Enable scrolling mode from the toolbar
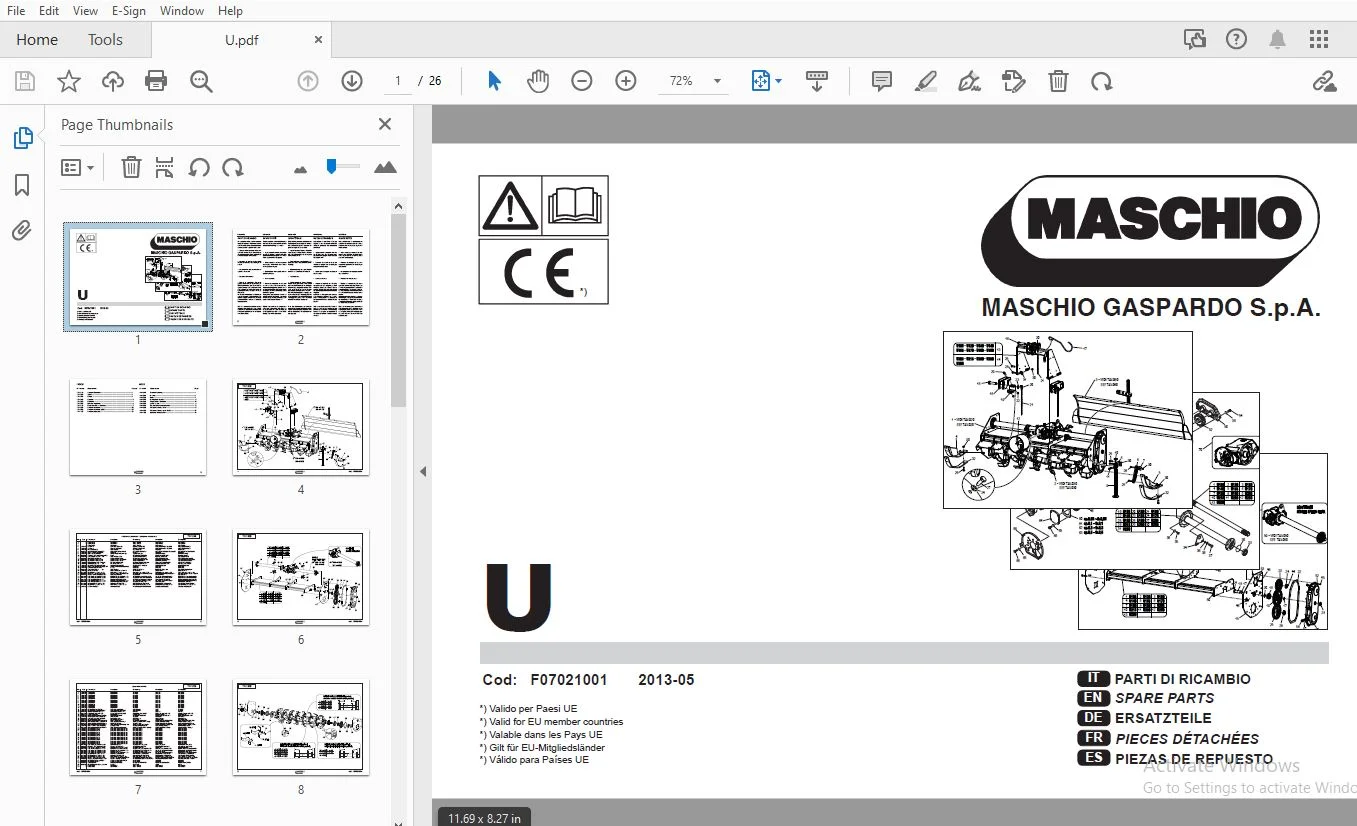This screenshot has width=1357, height=826. coord(817,81)
